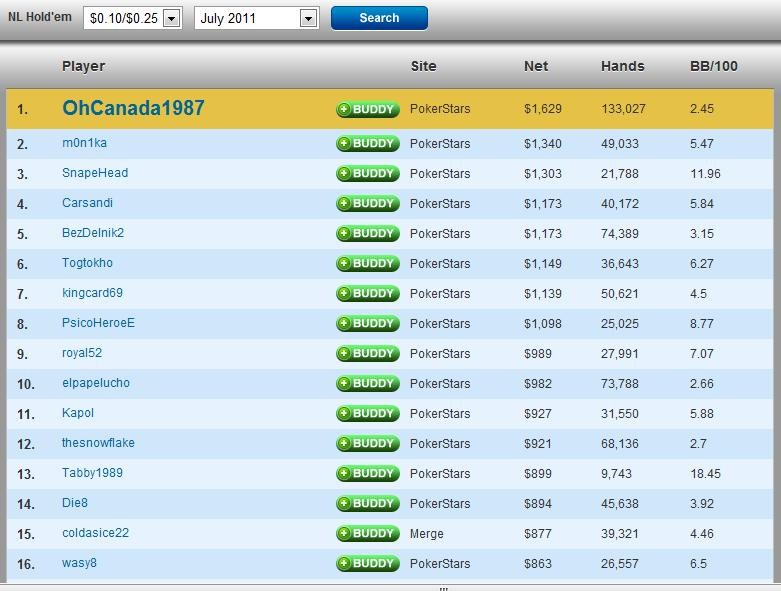Open Kapol player profile link
781x591 pixels.
78,413
